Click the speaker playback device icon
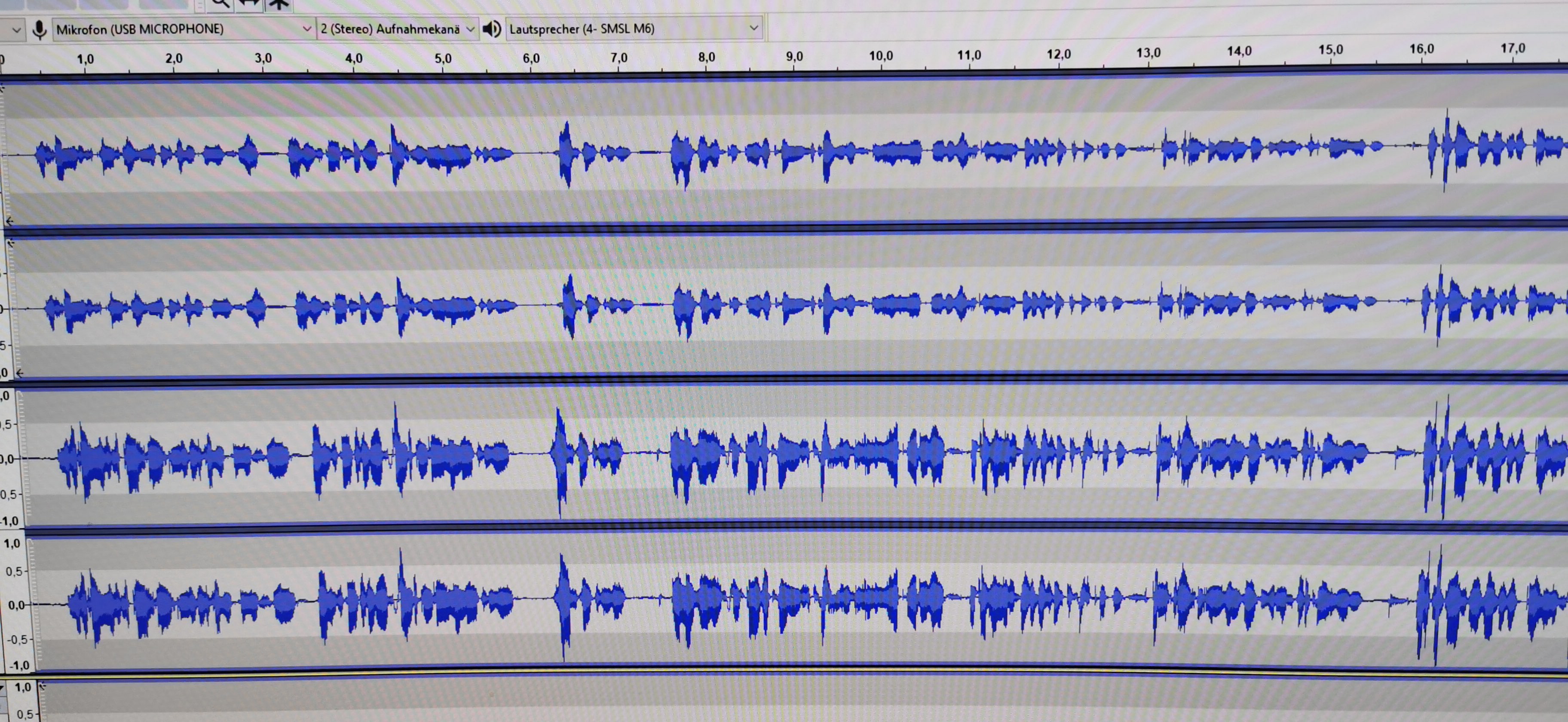This screenshot has height=722, width=1568. (491, 29)
